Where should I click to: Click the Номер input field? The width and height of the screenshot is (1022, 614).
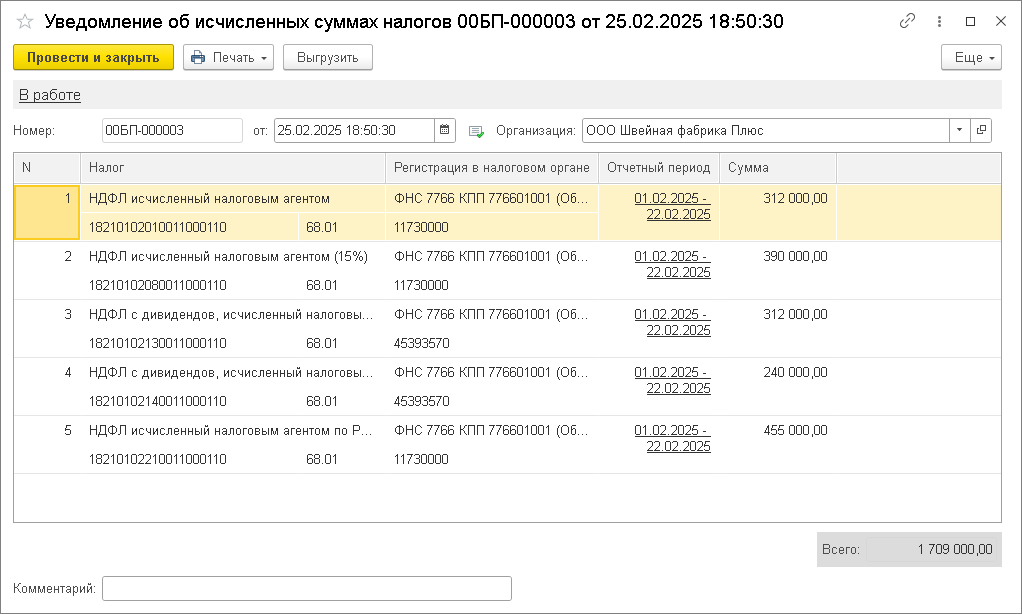click(172, 130)
